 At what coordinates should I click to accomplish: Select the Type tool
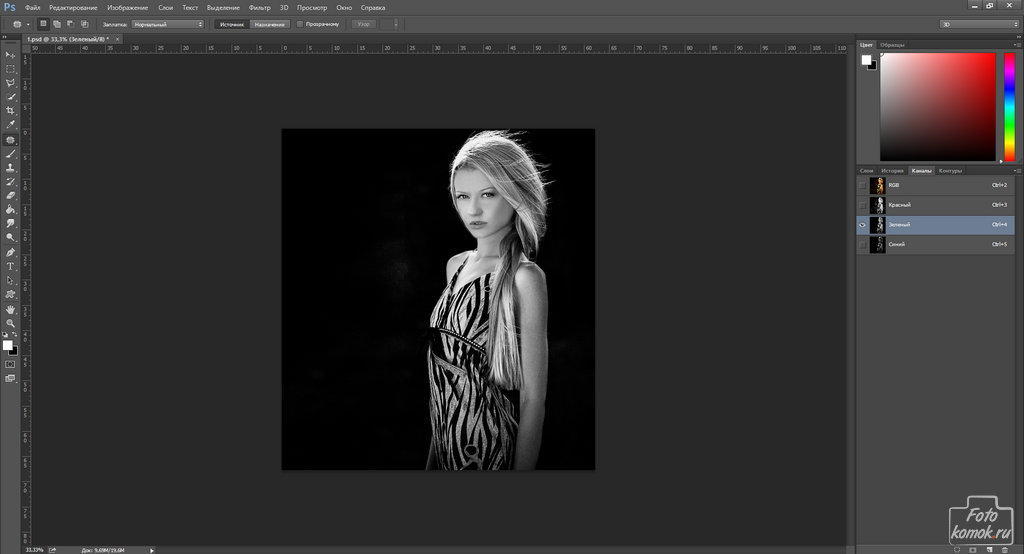pos(10,267)
